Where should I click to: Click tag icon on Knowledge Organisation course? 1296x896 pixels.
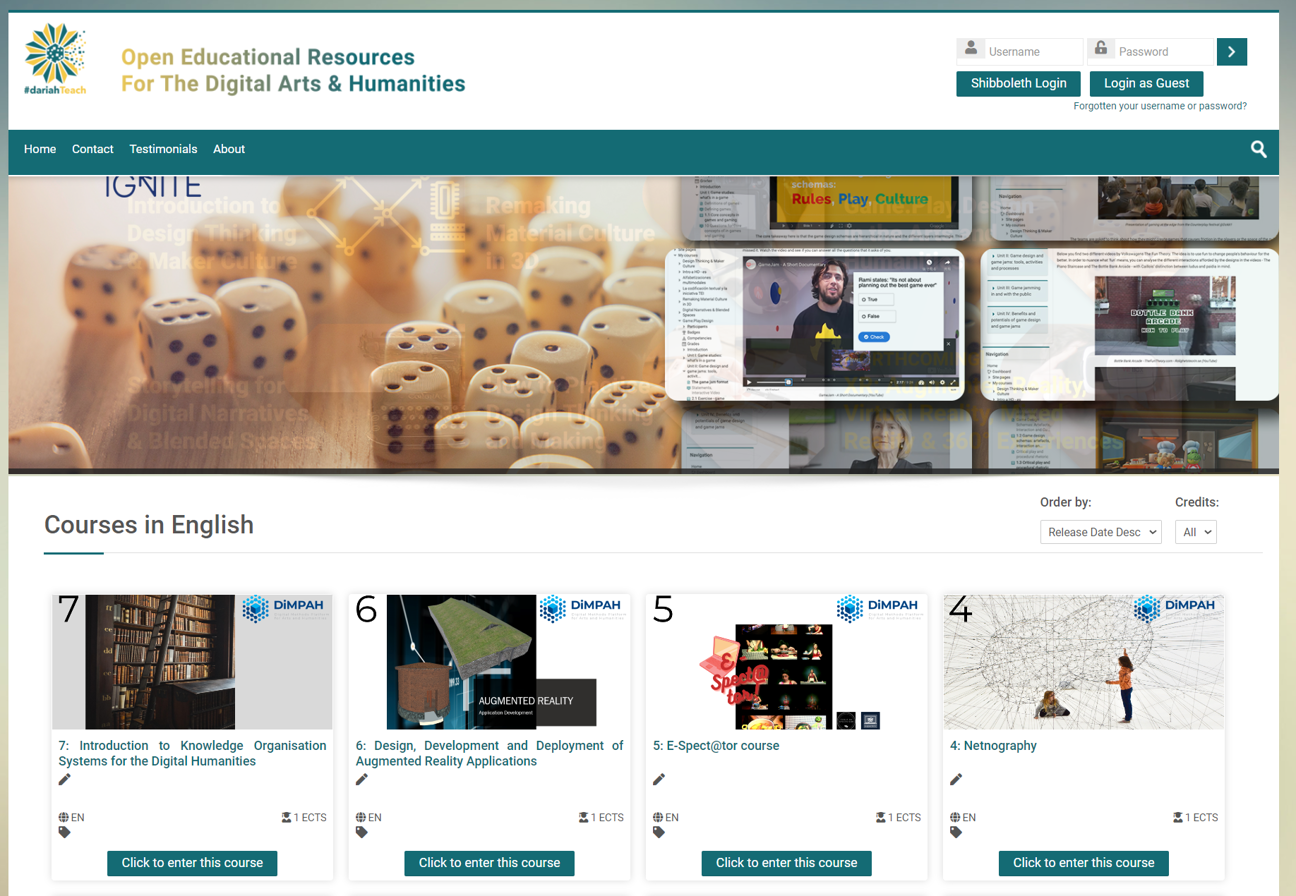click(x=65, y=832)
